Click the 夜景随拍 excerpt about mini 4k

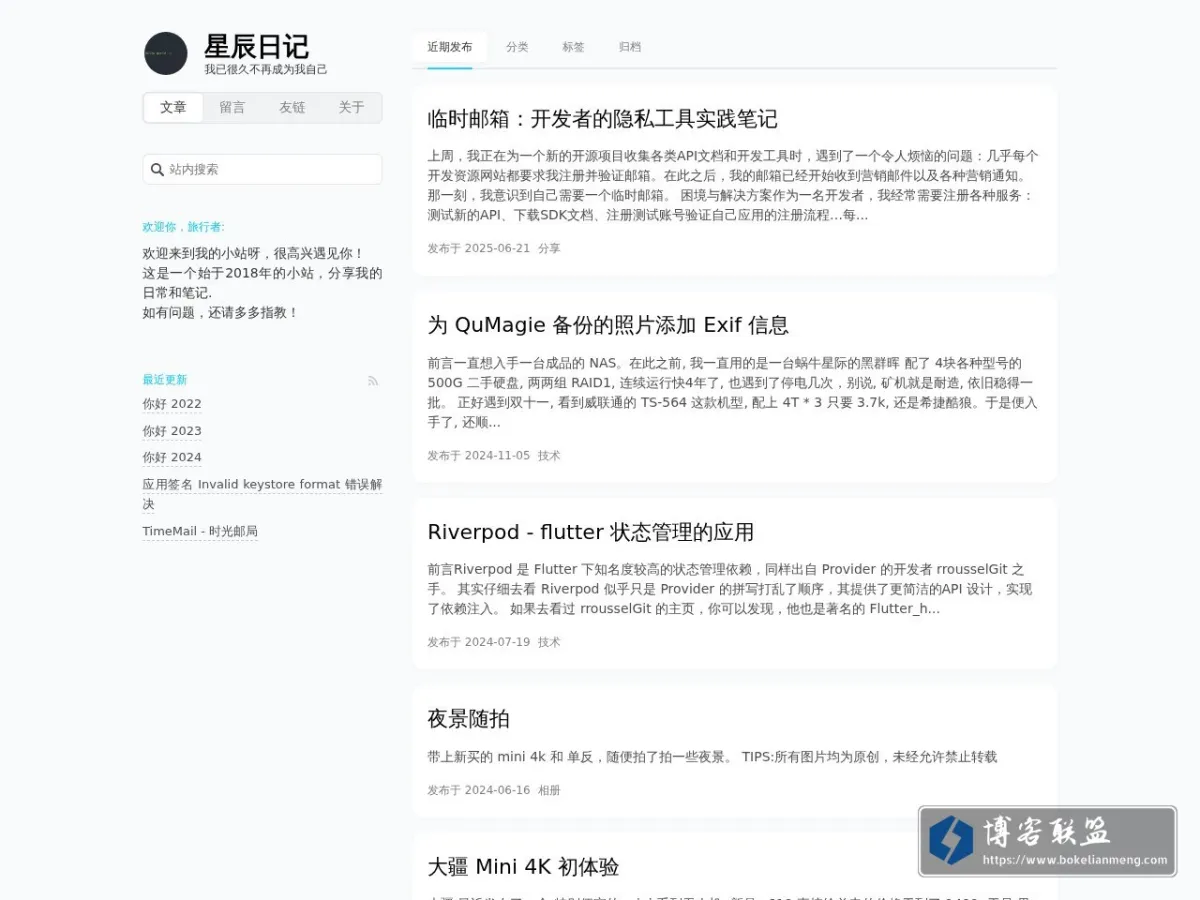pyautogui.click(x=712, y=757)
